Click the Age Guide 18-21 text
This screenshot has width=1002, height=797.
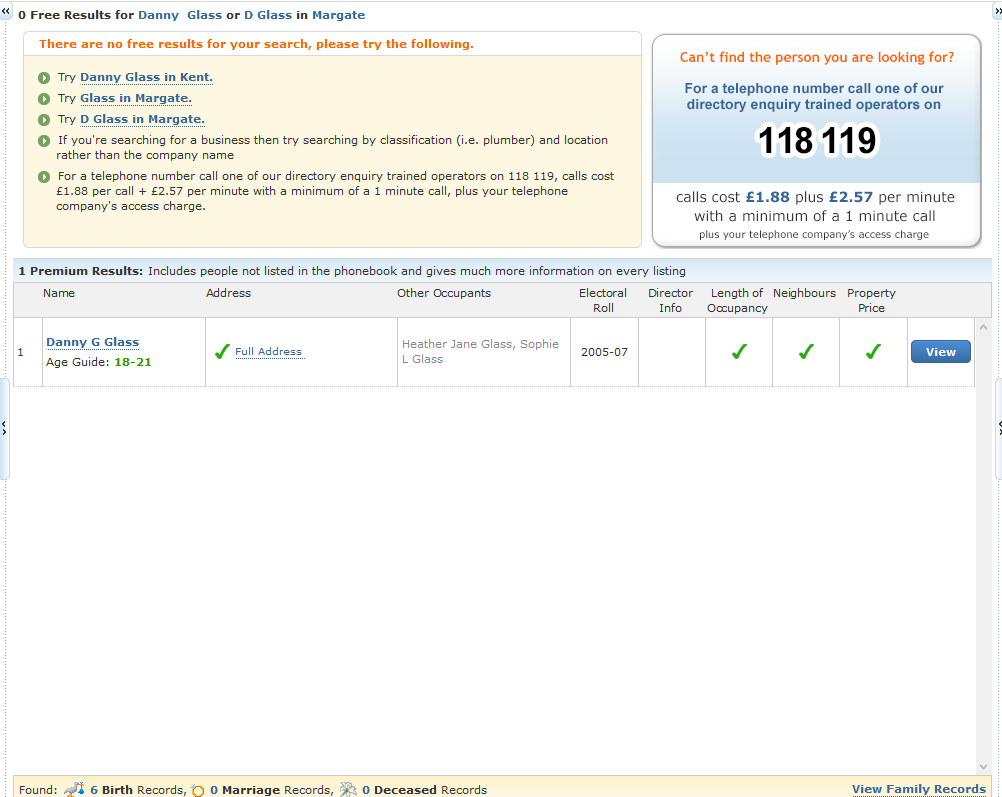click(98, 362)
